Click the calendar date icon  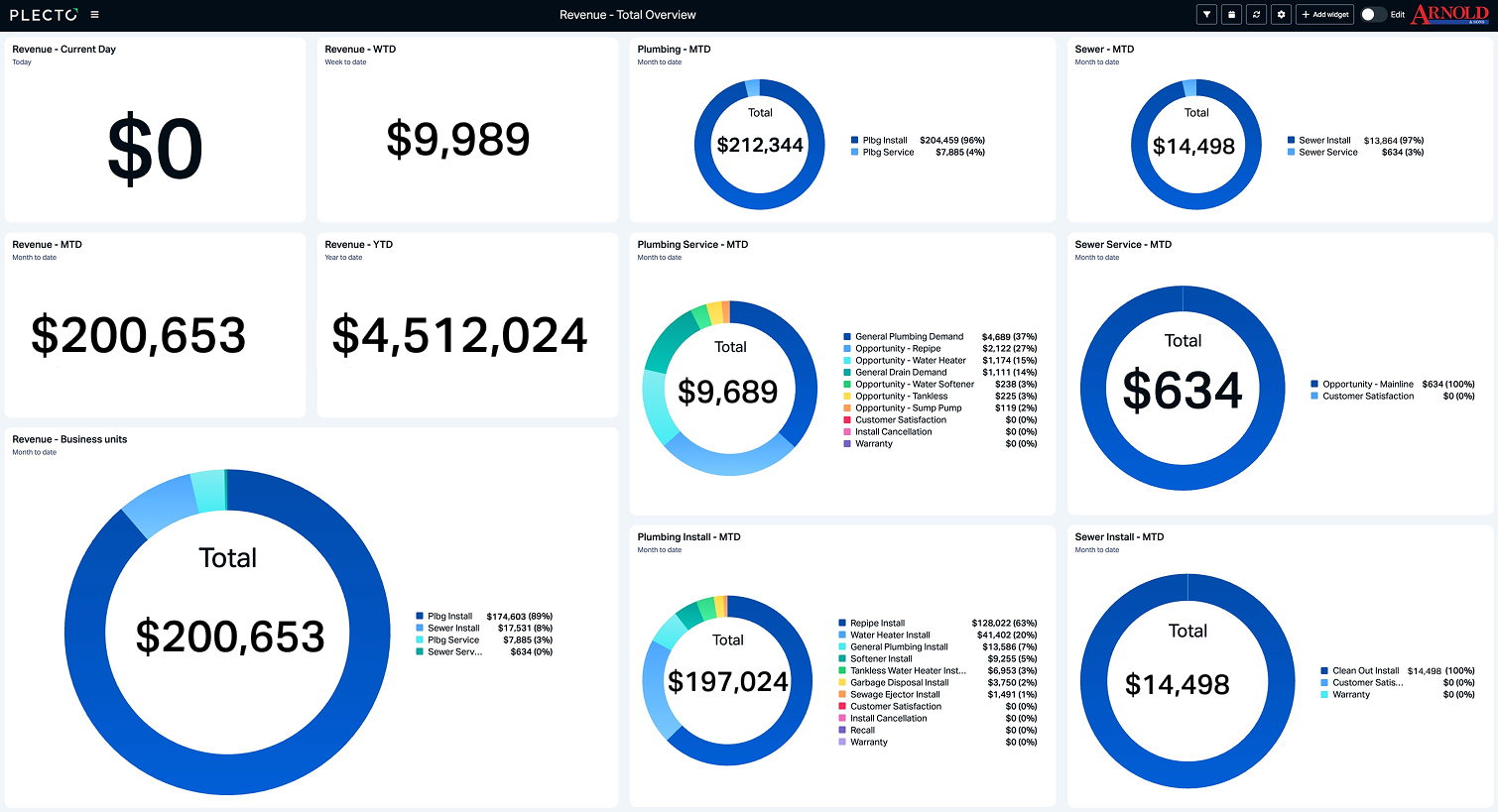tap(1231, 15)
